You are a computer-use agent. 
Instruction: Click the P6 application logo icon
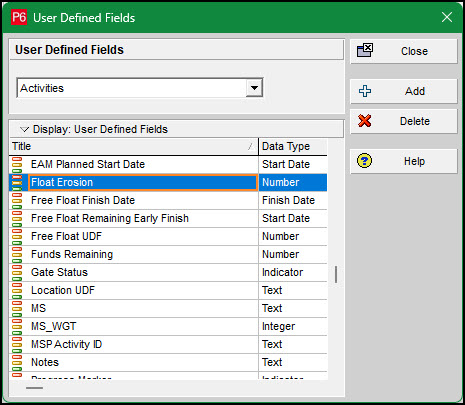[19, 17]
